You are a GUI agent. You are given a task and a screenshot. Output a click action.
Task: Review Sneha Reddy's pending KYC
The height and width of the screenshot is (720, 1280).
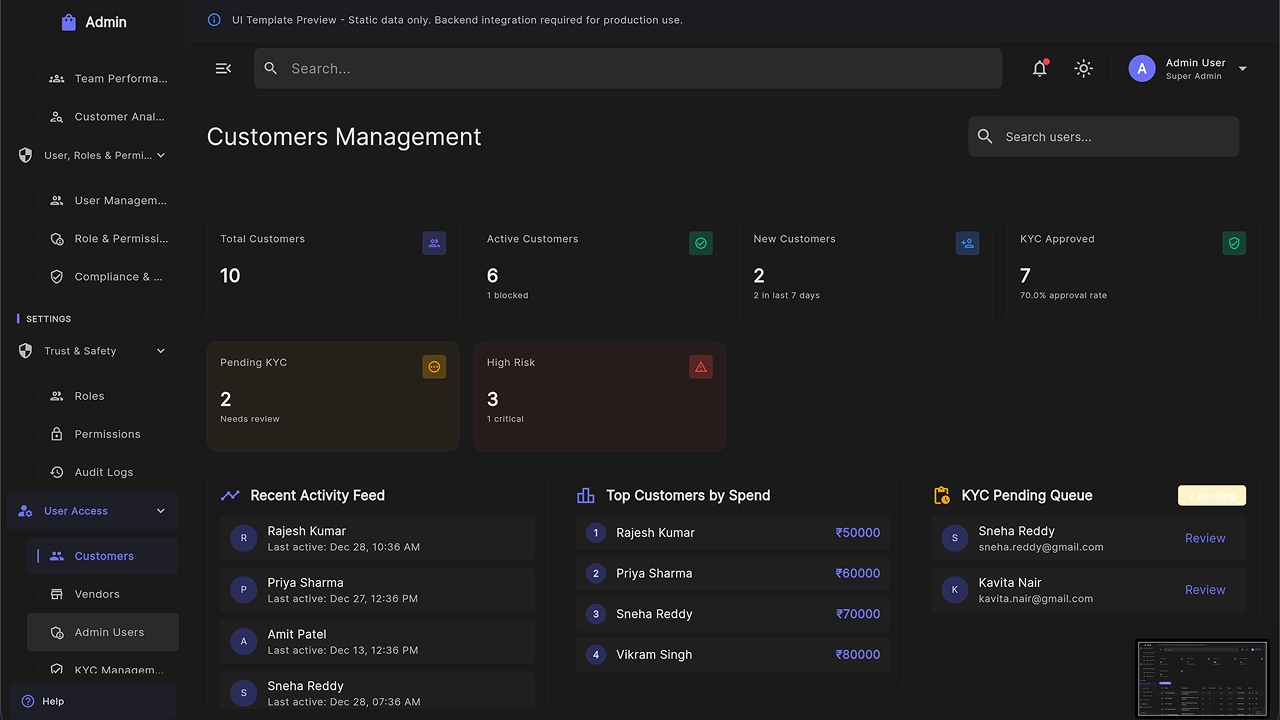(x=1205, y=538)
